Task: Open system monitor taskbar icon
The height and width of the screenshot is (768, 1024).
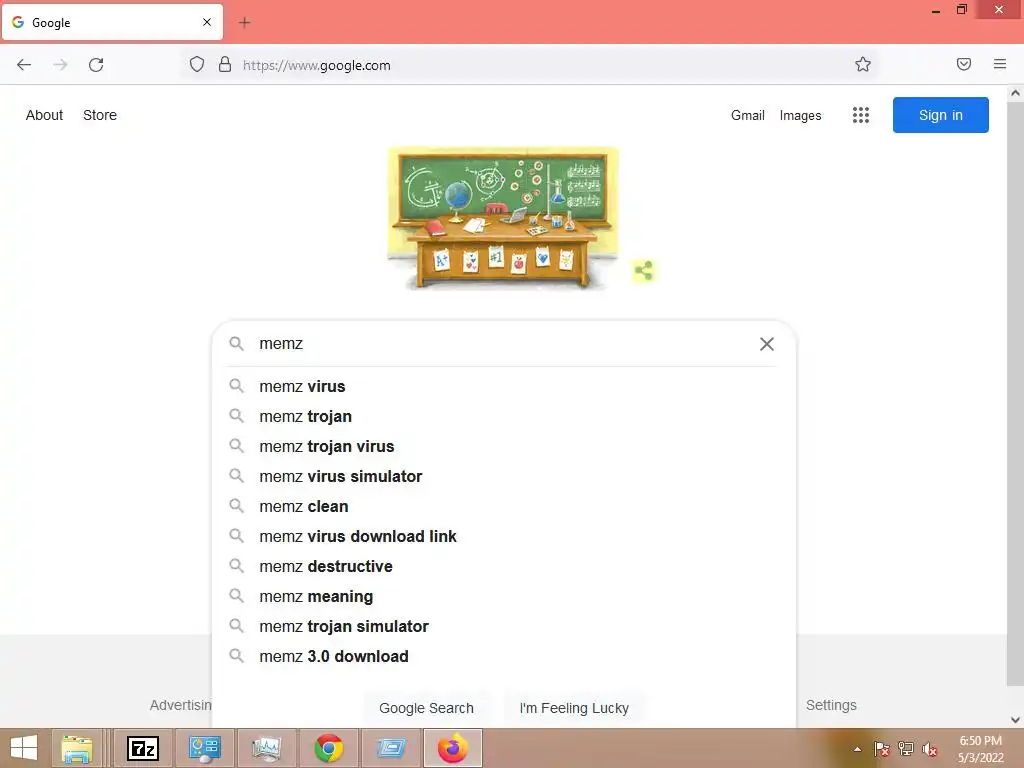Action: 266,748
